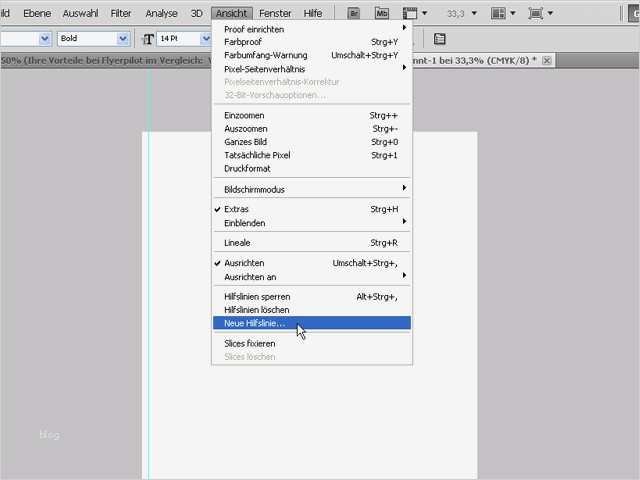Click the Ansicht menu header
640x480 pixels.
(231, 13)
